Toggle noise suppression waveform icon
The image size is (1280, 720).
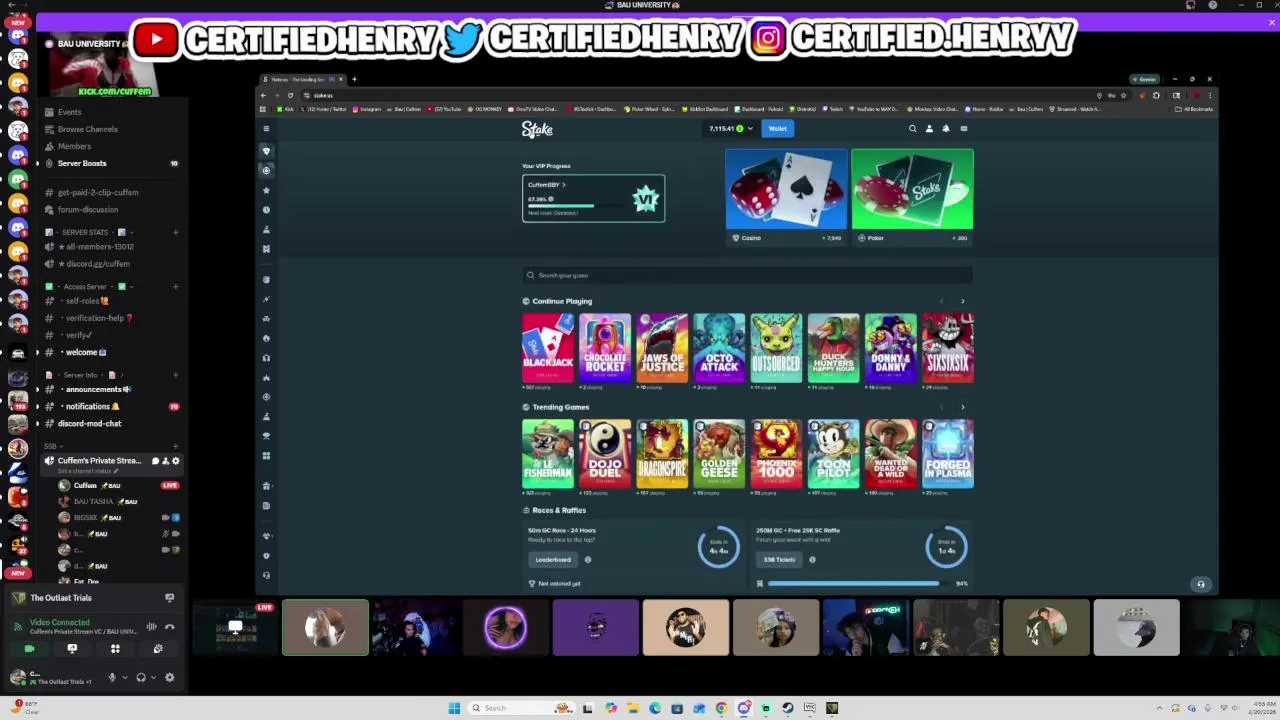click(x=151, y=627)
